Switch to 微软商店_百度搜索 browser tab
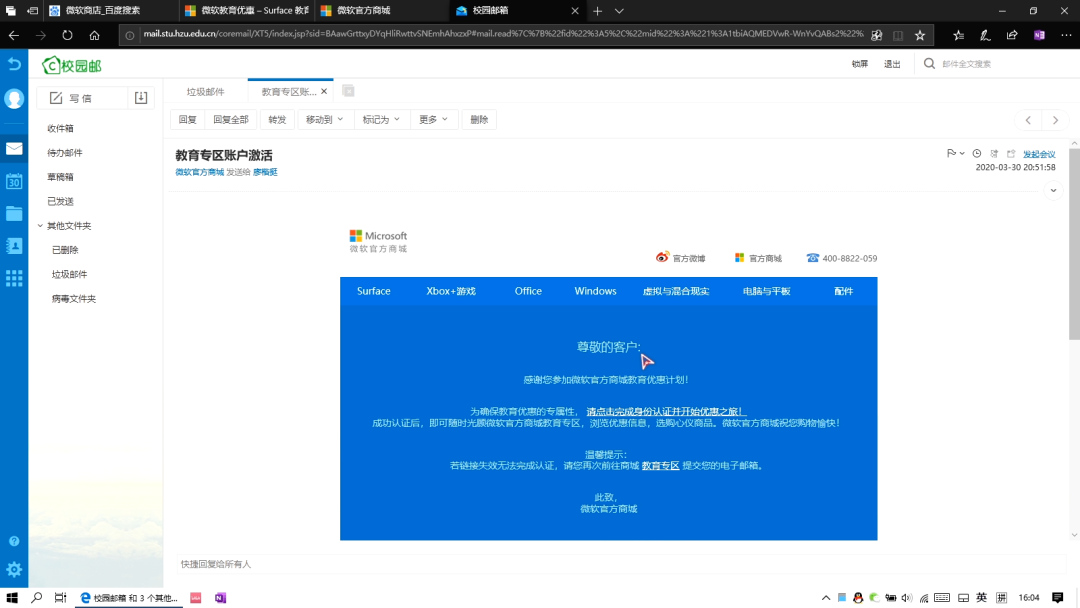This screenshot has height=608, width=1080. click(111, 11)
